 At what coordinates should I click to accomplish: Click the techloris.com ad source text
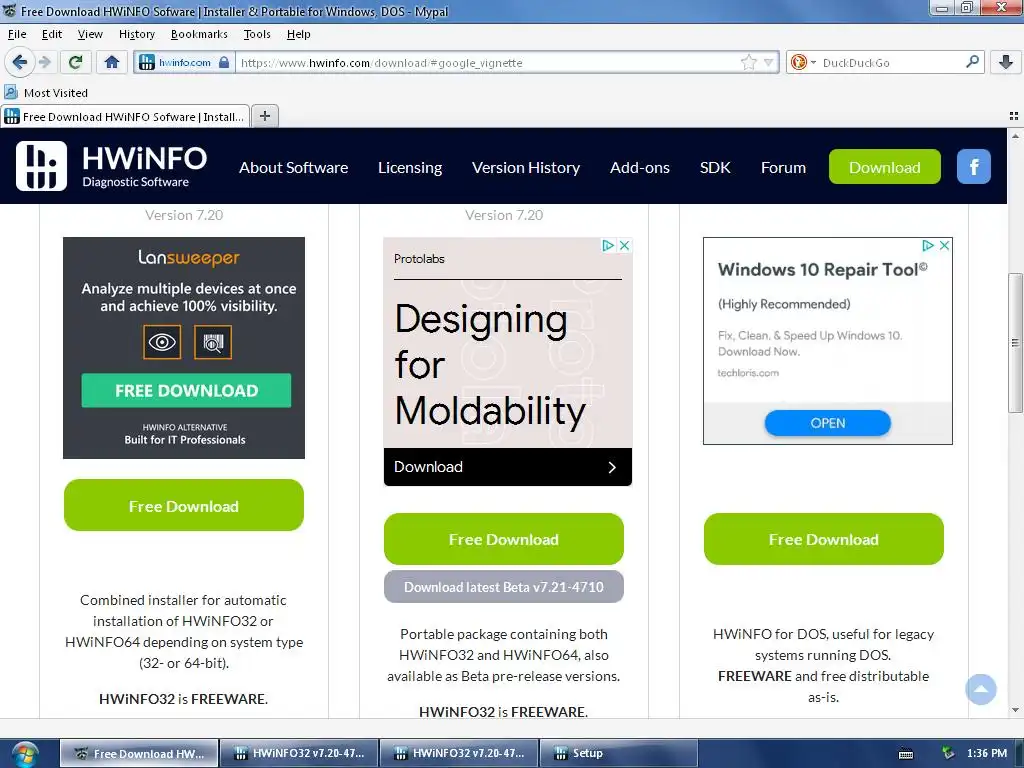(x=748, y=372)
